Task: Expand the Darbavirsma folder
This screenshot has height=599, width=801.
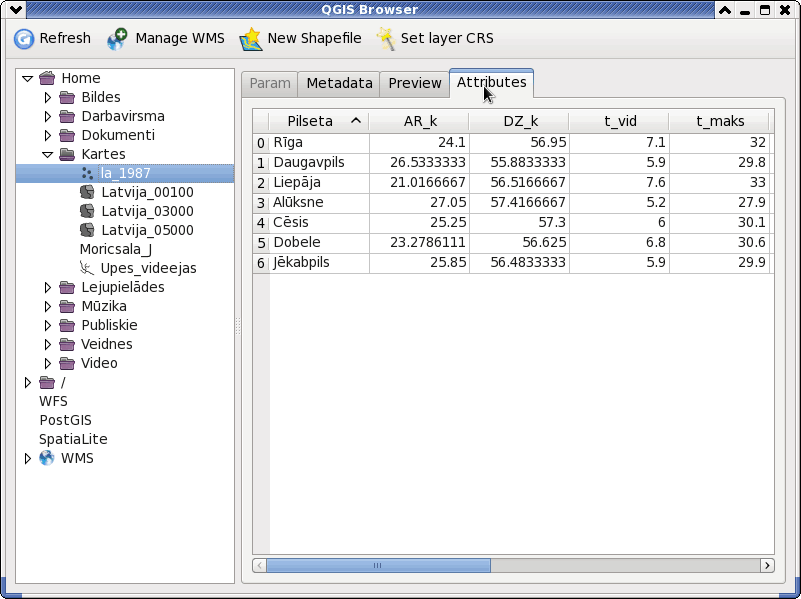Action: tap(48, 116)
